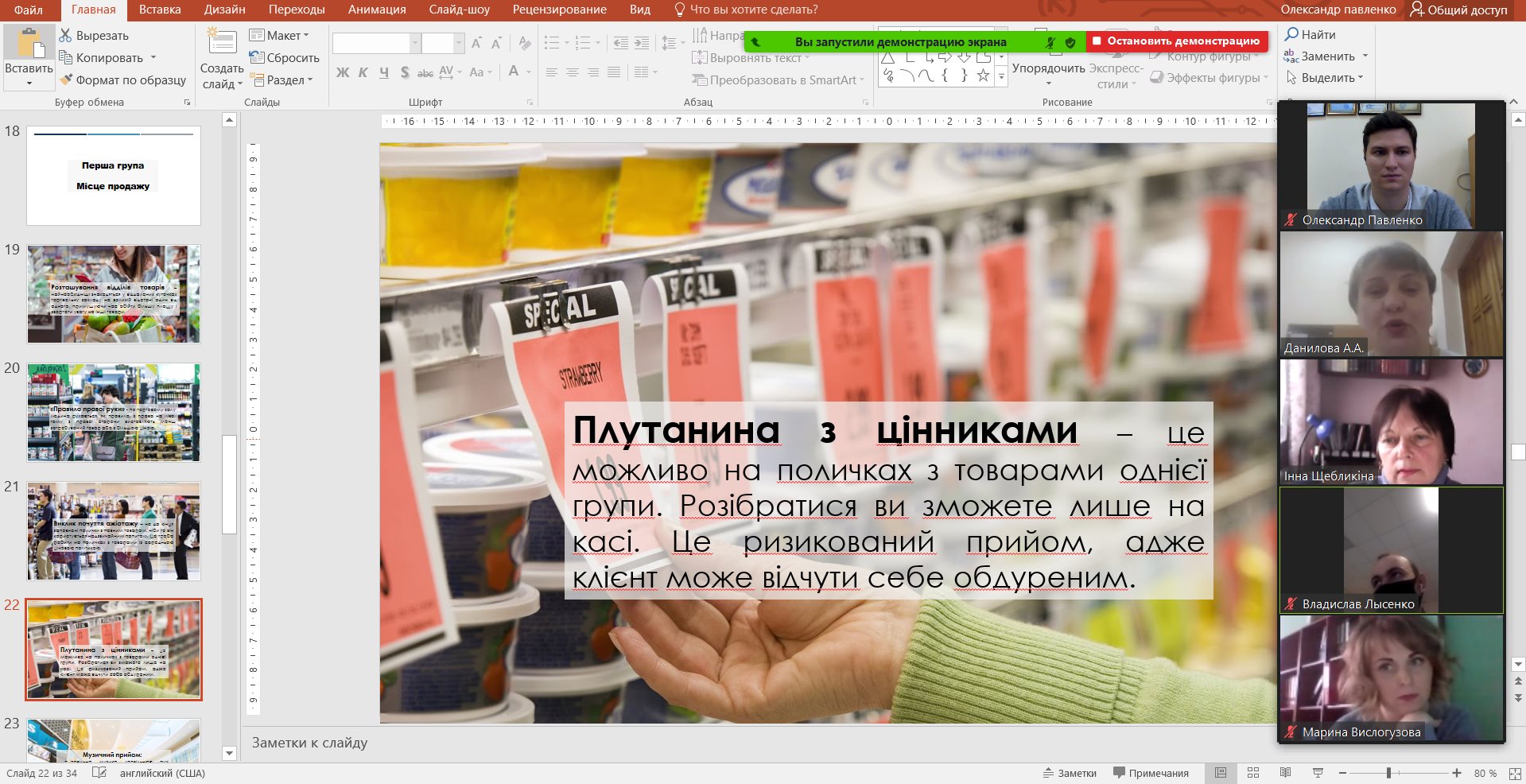Click the Format Painter (Формат по образцу) brush
This screenshot has height=784, width=1526.
66,80
